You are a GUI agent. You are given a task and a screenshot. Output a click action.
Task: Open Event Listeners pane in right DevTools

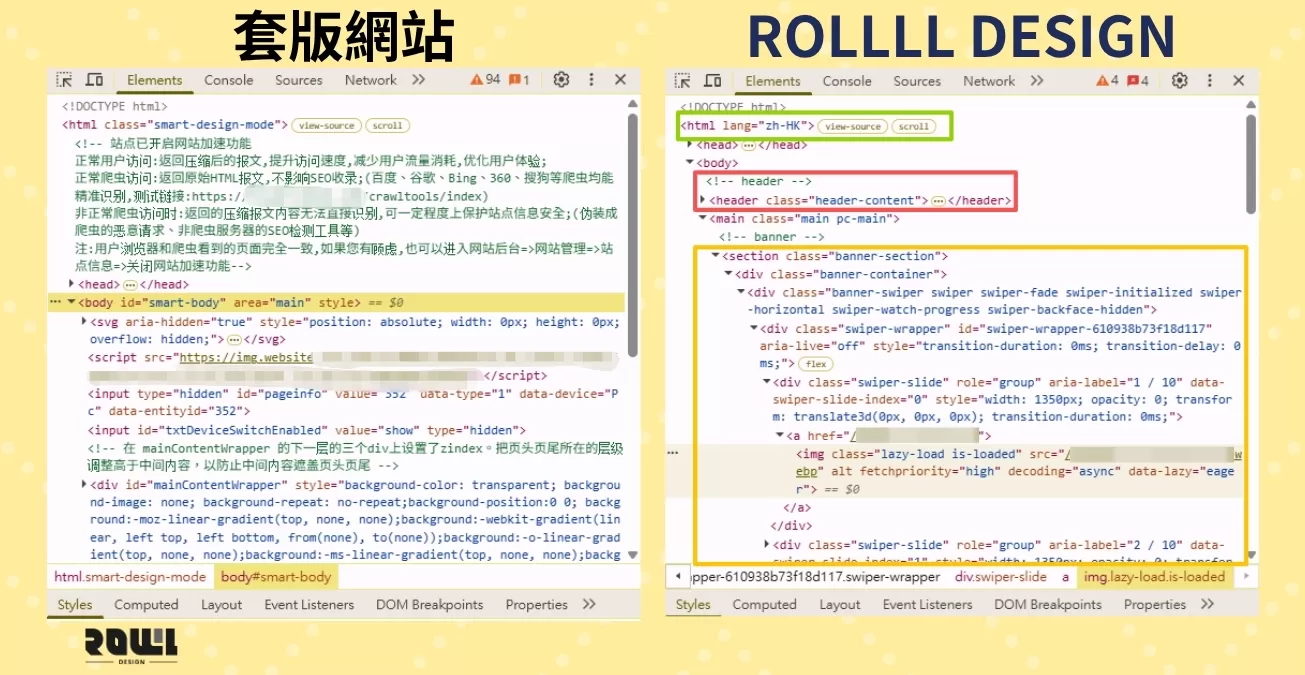click(928, 604)
